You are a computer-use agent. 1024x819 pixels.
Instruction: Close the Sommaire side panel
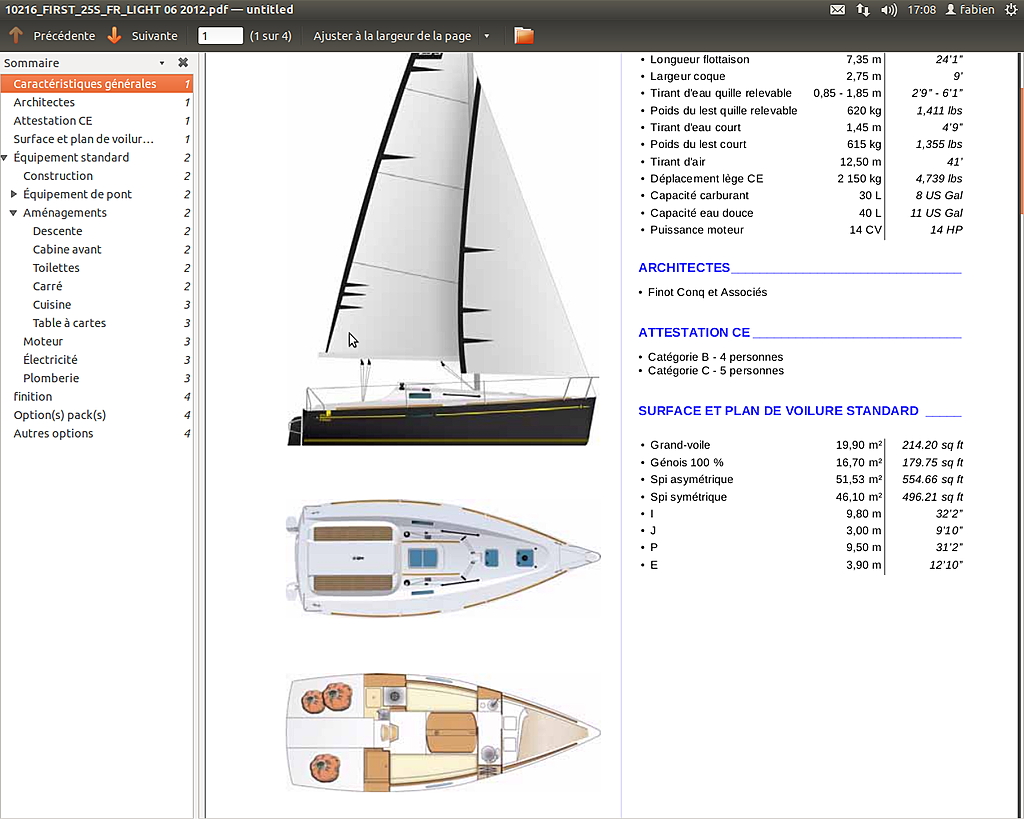[183, 63]
